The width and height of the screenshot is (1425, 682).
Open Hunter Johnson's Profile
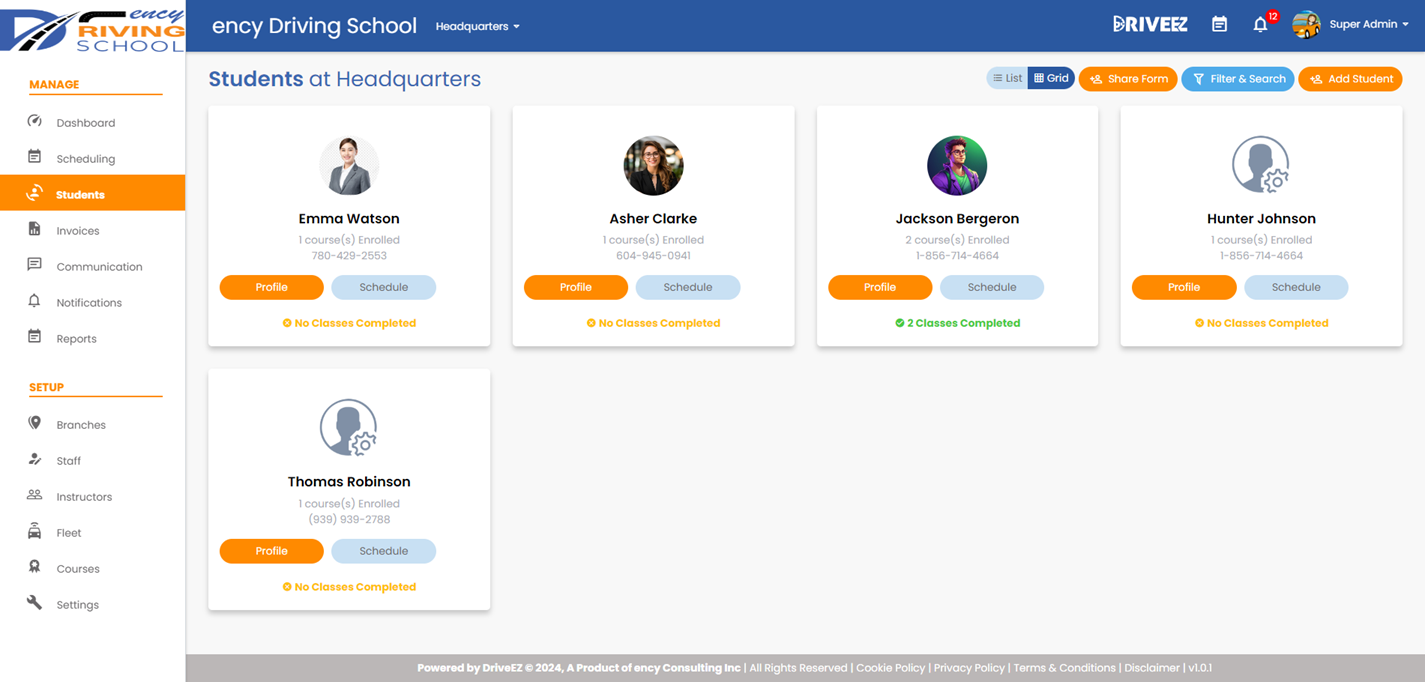[x=1184, y=287]
